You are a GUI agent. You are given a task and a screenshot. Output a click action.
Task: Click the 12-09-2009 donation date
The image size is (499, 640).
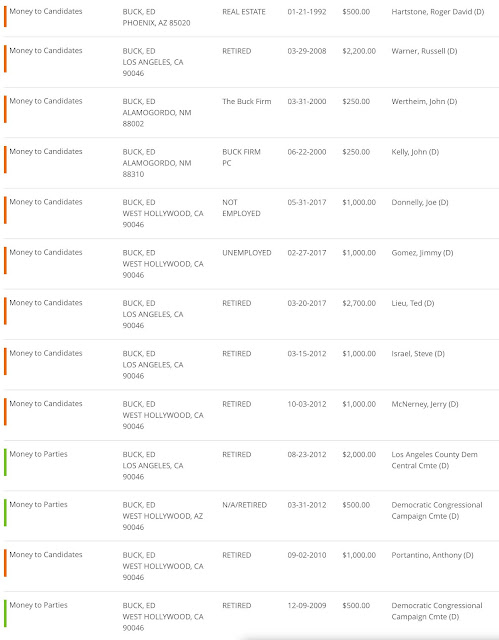(307, 606)
